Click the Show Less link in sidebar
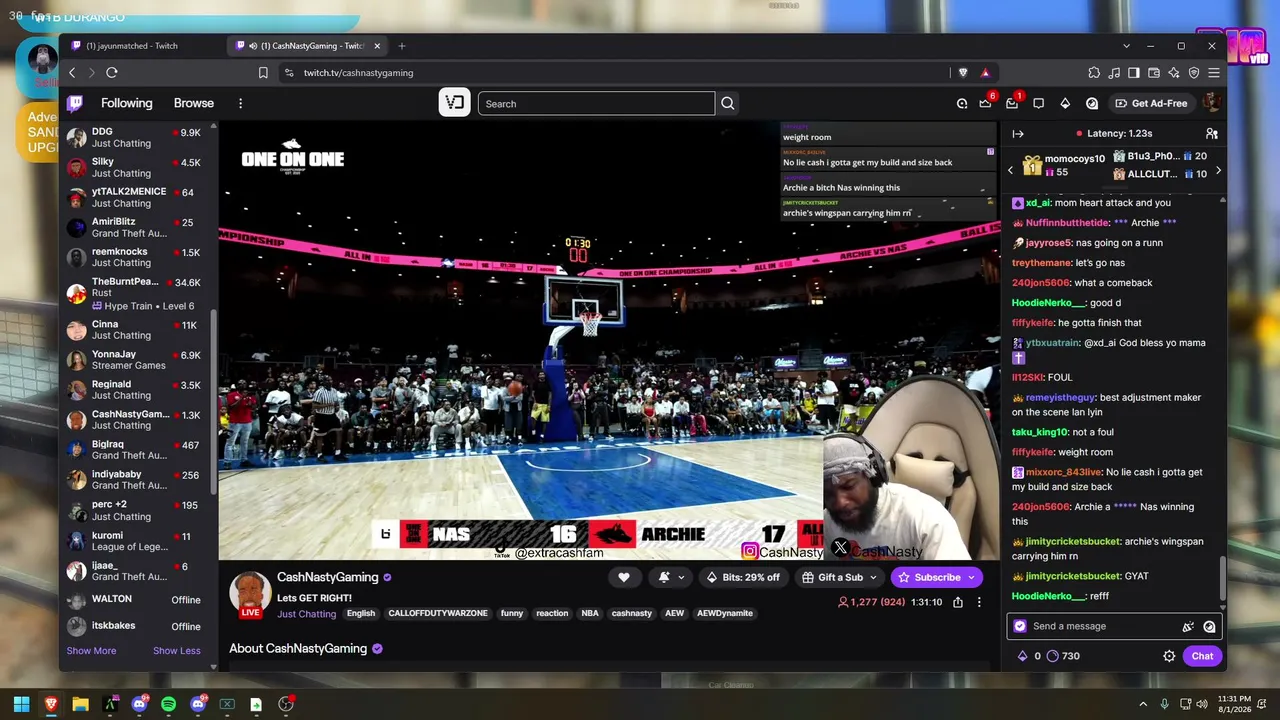1280x720 pixels. tap(177, 651)
